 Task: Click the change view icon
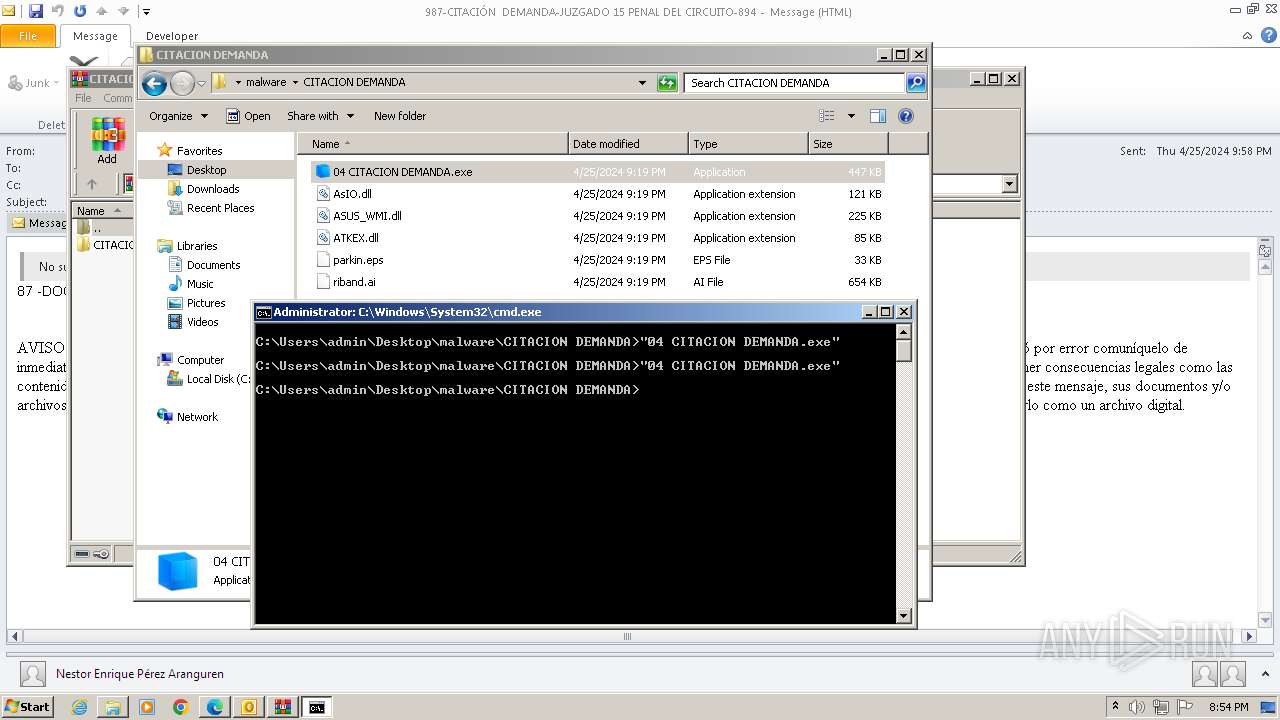[x=827, y=116]
